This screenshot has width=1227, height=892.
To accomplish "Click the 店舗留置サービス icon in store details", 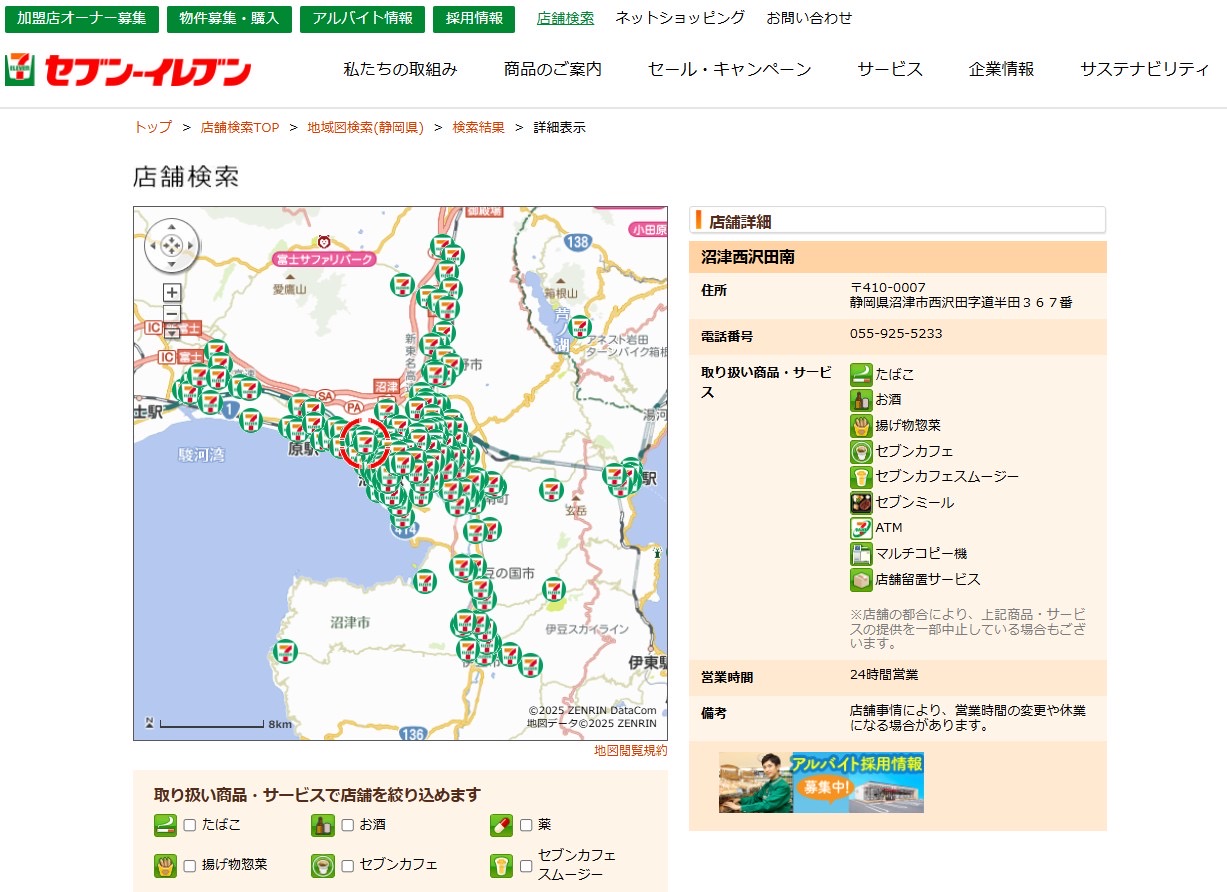I will point(861,580).
